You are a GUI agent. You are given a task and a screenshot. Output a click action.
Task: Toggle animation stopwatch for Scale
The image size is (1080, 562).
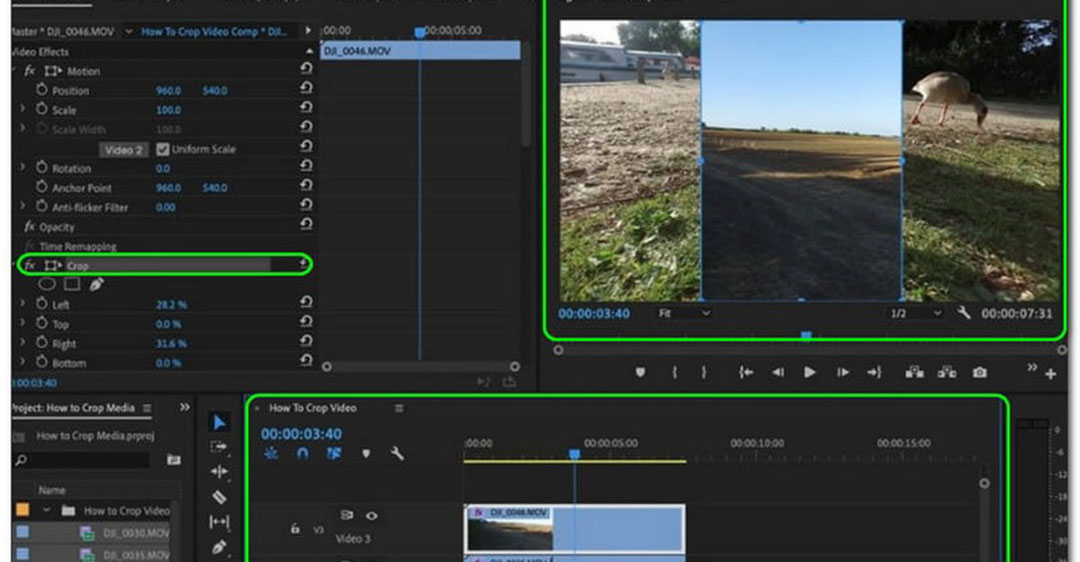pyautogui.click(x=41, y=109)
